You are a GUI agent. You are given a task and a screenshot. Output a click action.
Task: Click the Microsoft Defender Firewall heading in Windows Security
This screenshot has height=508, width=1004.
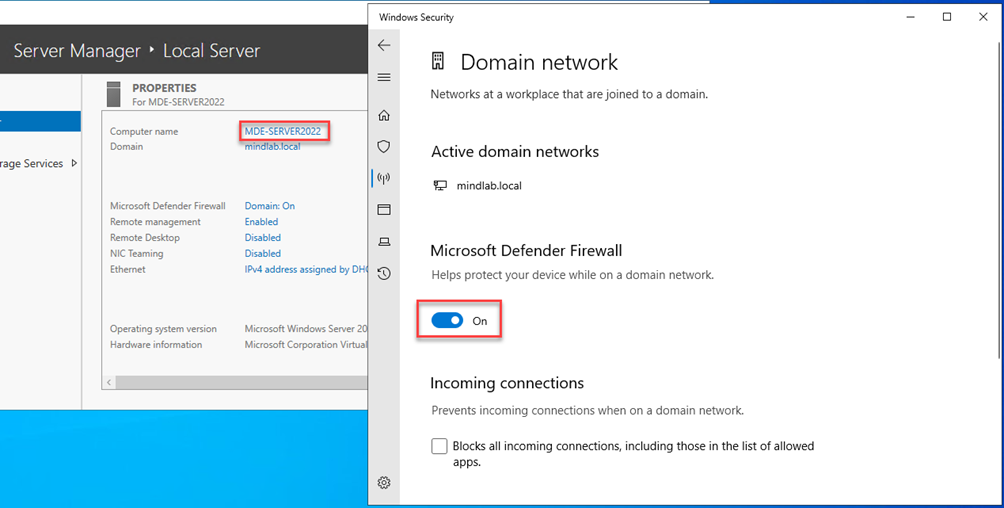[x=526, y=250]
